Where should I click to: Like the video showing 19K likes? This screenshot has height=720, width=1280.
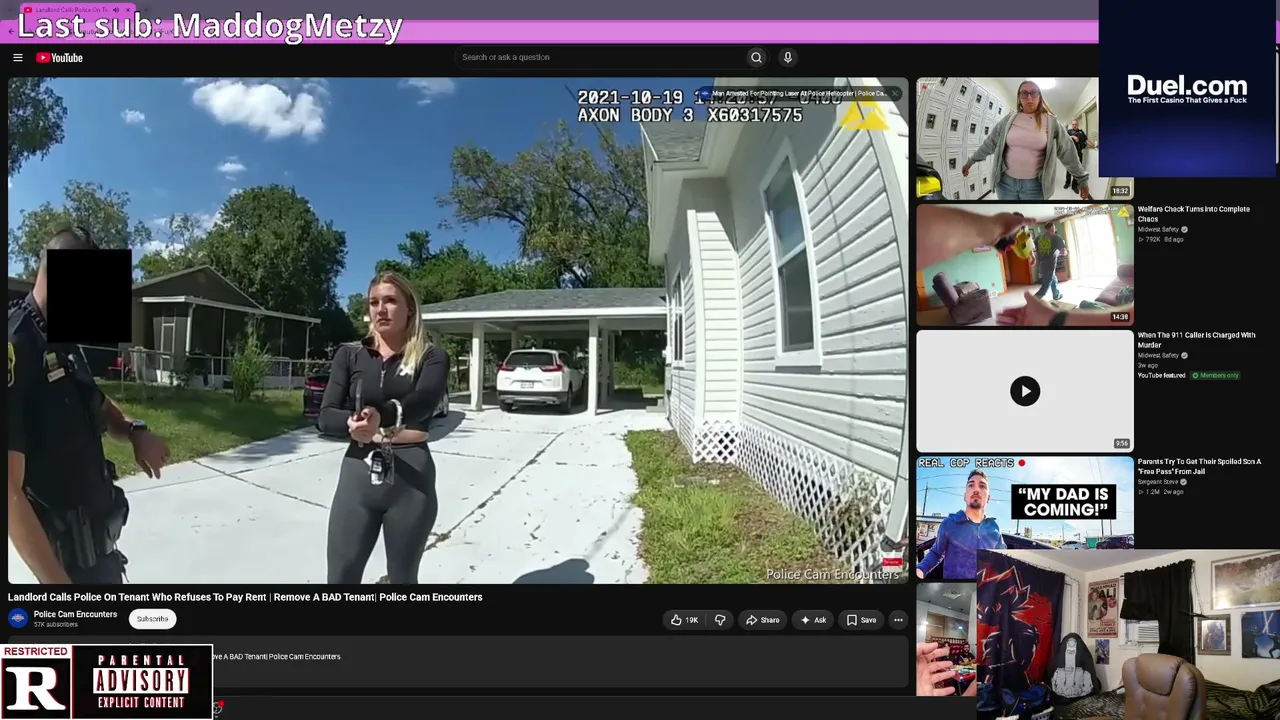coord(685,620)
